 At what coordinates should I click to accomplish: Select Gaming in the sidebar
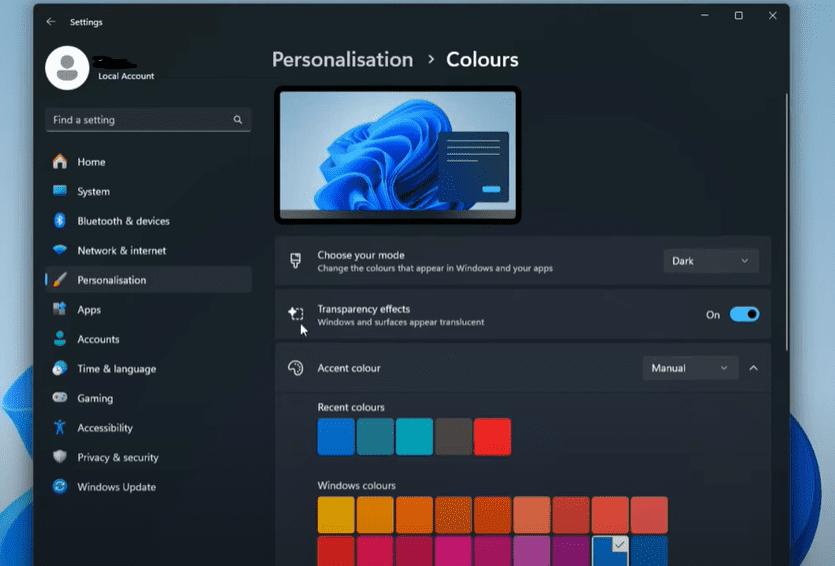pyautogui.click(x=95, y=398)
